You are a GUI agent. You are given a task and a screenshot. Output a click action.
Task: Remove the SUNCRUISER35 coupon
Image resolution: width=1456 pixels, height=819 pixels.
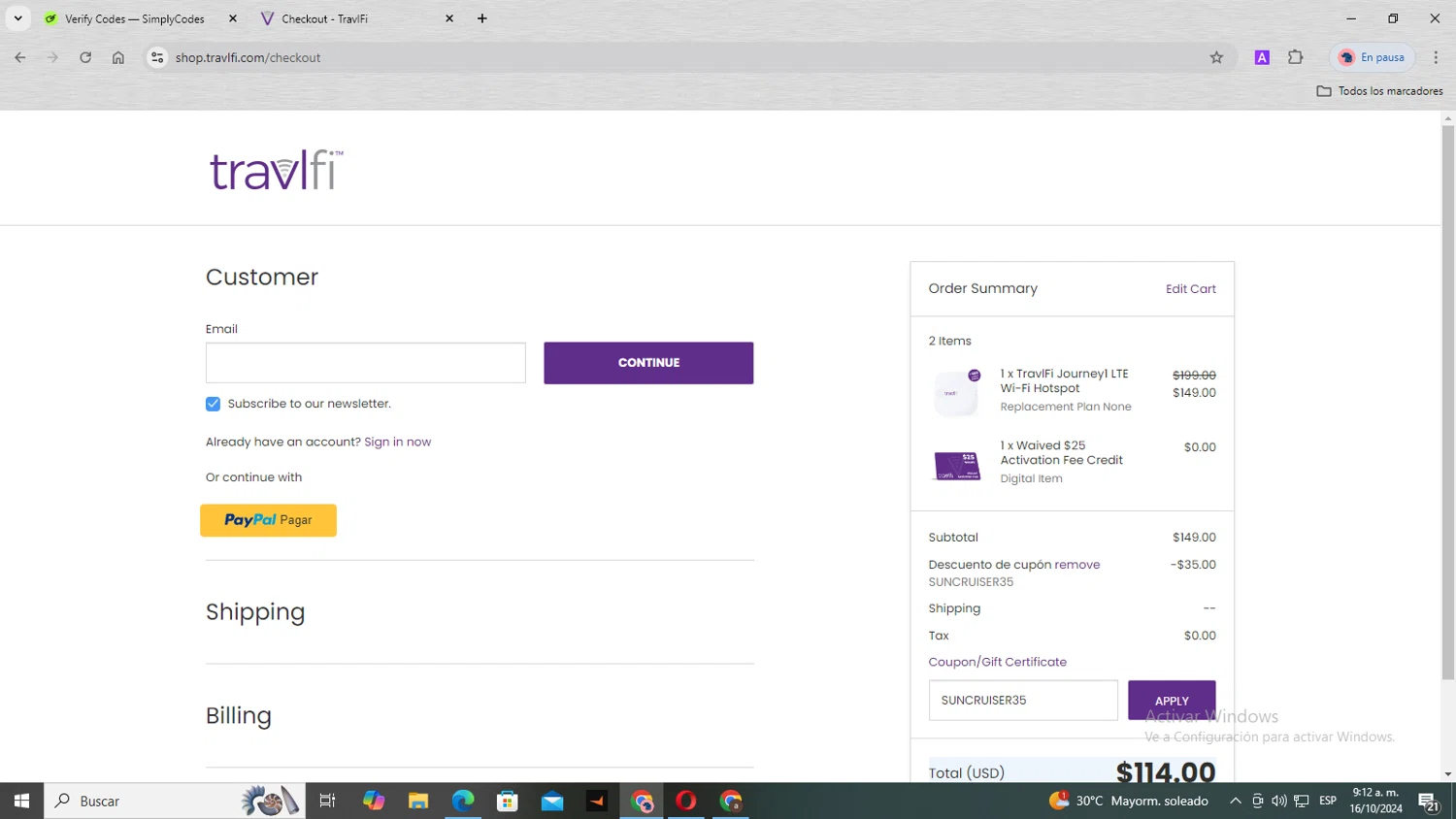coord(1077,565)
